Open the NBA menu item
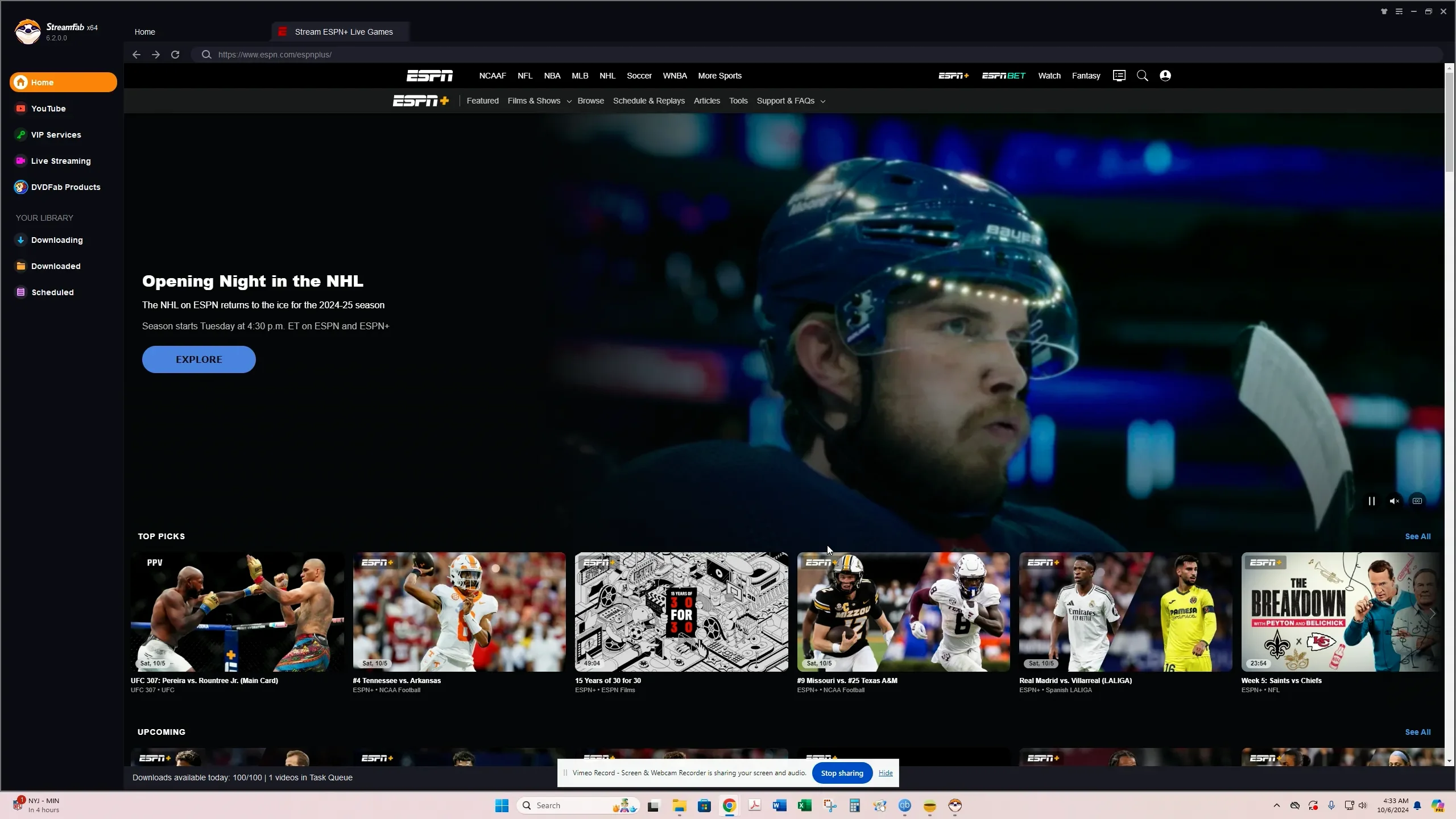Image resolution: width=1456 pixels, height=819 pixels. point(552,76)
